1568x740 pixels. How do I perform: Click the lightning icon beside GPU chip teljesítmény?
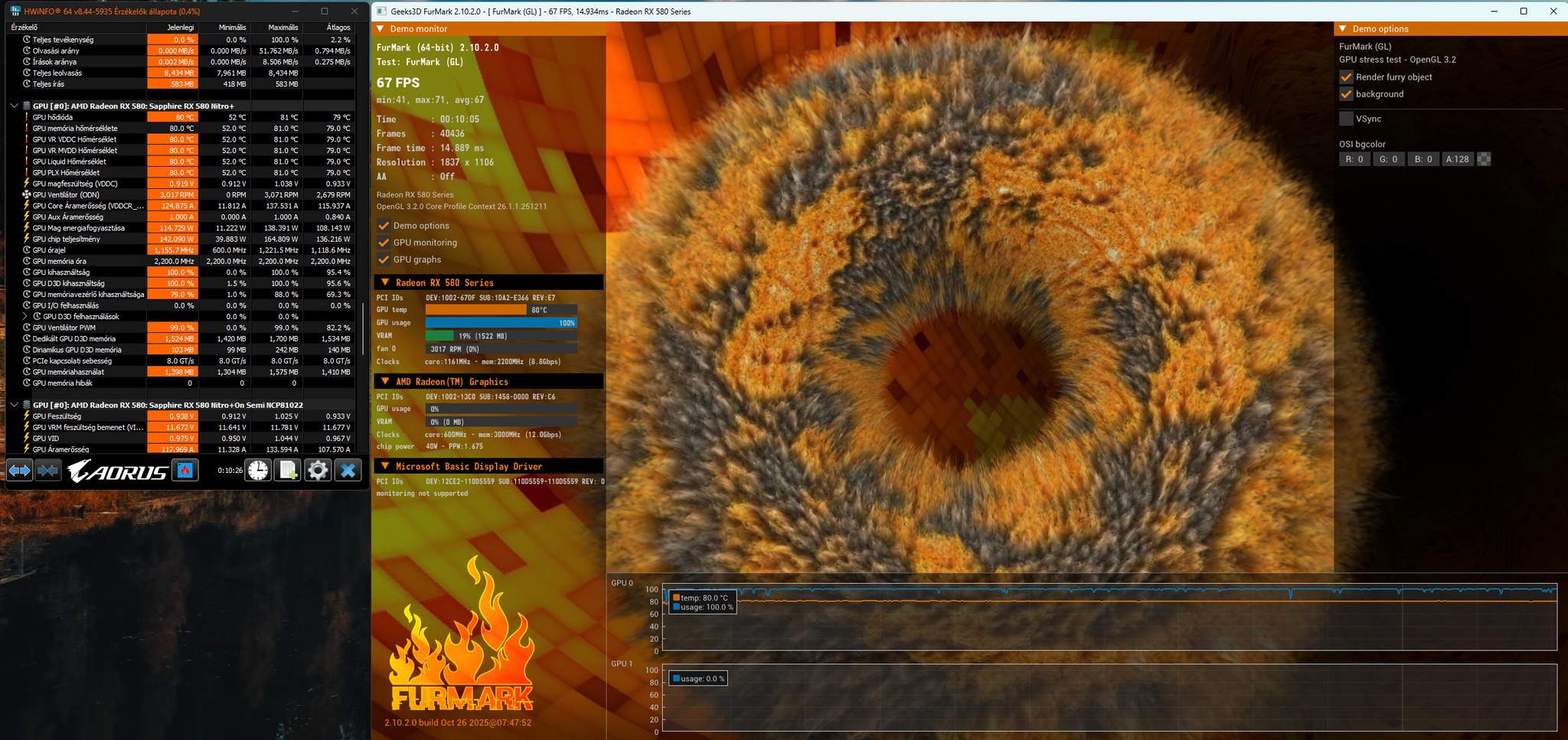(27, 239)
